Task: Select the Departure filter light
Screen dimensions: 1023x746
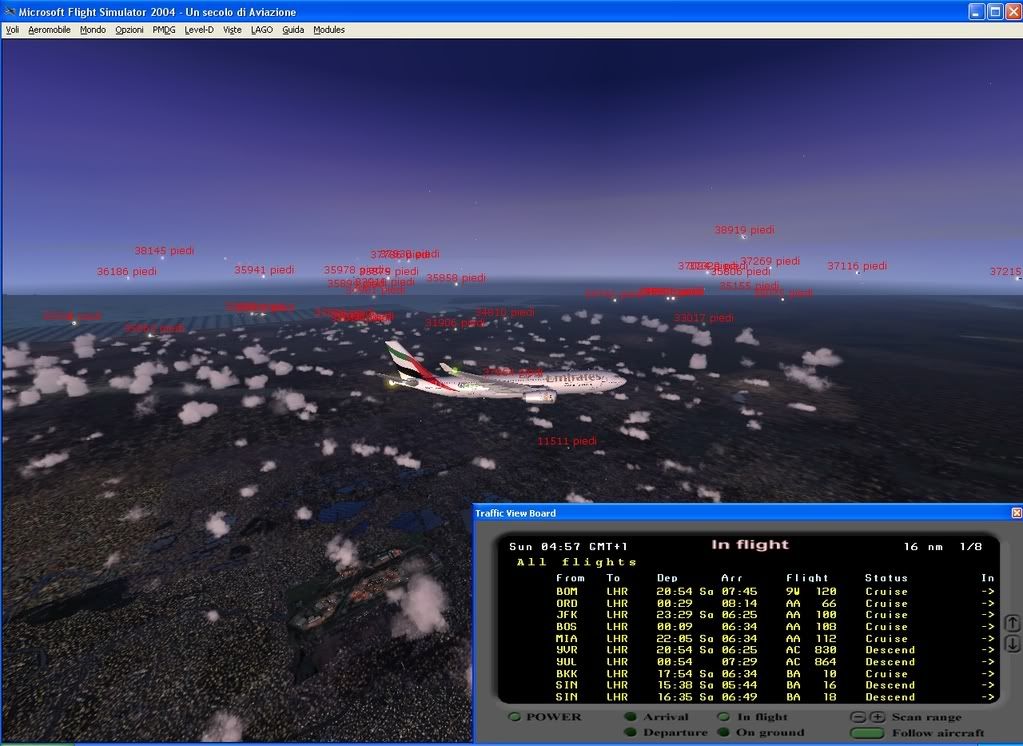Action: click(630, 732)
